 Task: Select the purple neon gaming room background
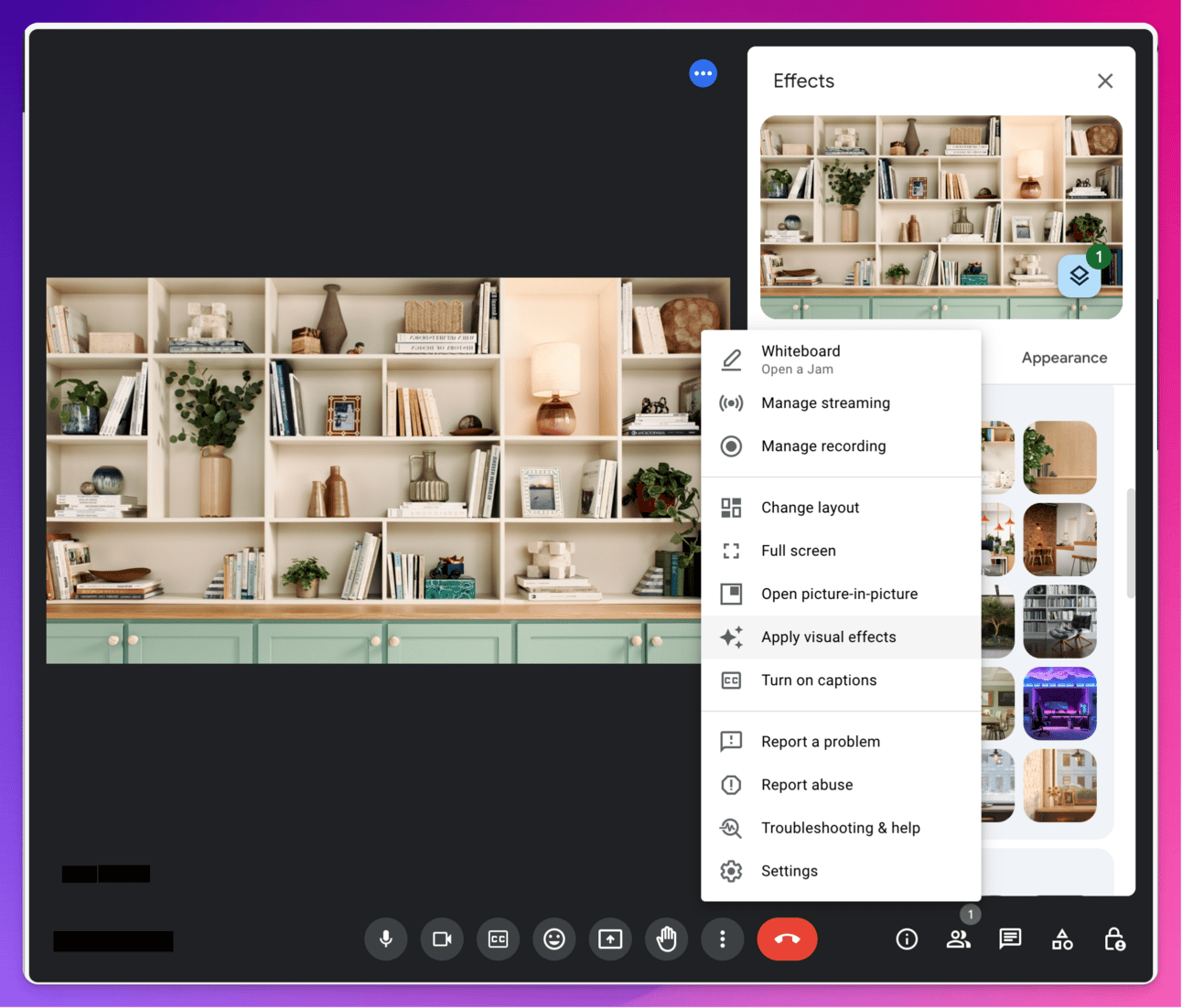coord(1059,703)
